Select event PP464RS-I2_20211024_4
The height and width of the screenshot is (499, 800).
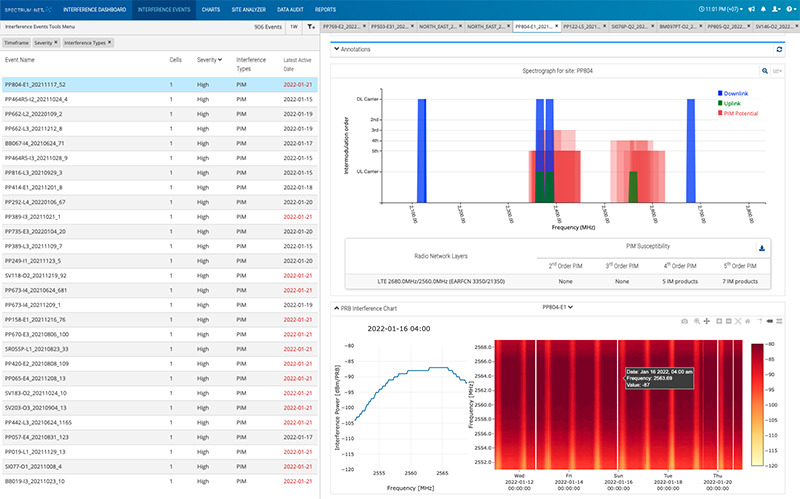[160, 99]
